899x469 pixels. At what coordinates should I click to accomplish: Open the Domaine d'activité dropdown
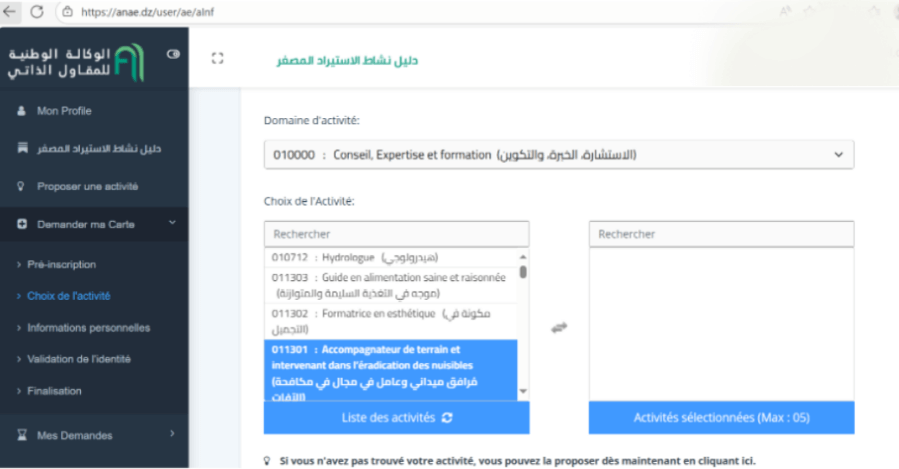(558, 155)
